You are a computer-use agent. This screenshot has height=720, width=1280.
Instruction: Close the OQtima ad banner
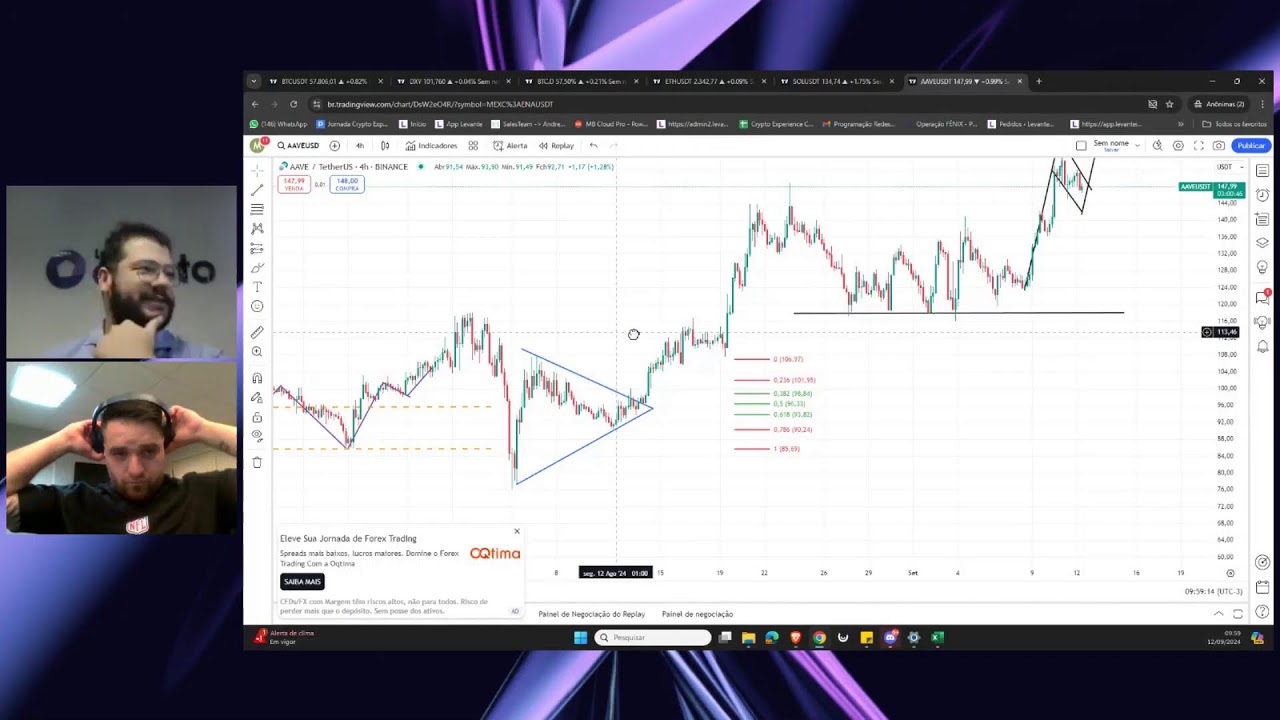(x=517, y=531)
